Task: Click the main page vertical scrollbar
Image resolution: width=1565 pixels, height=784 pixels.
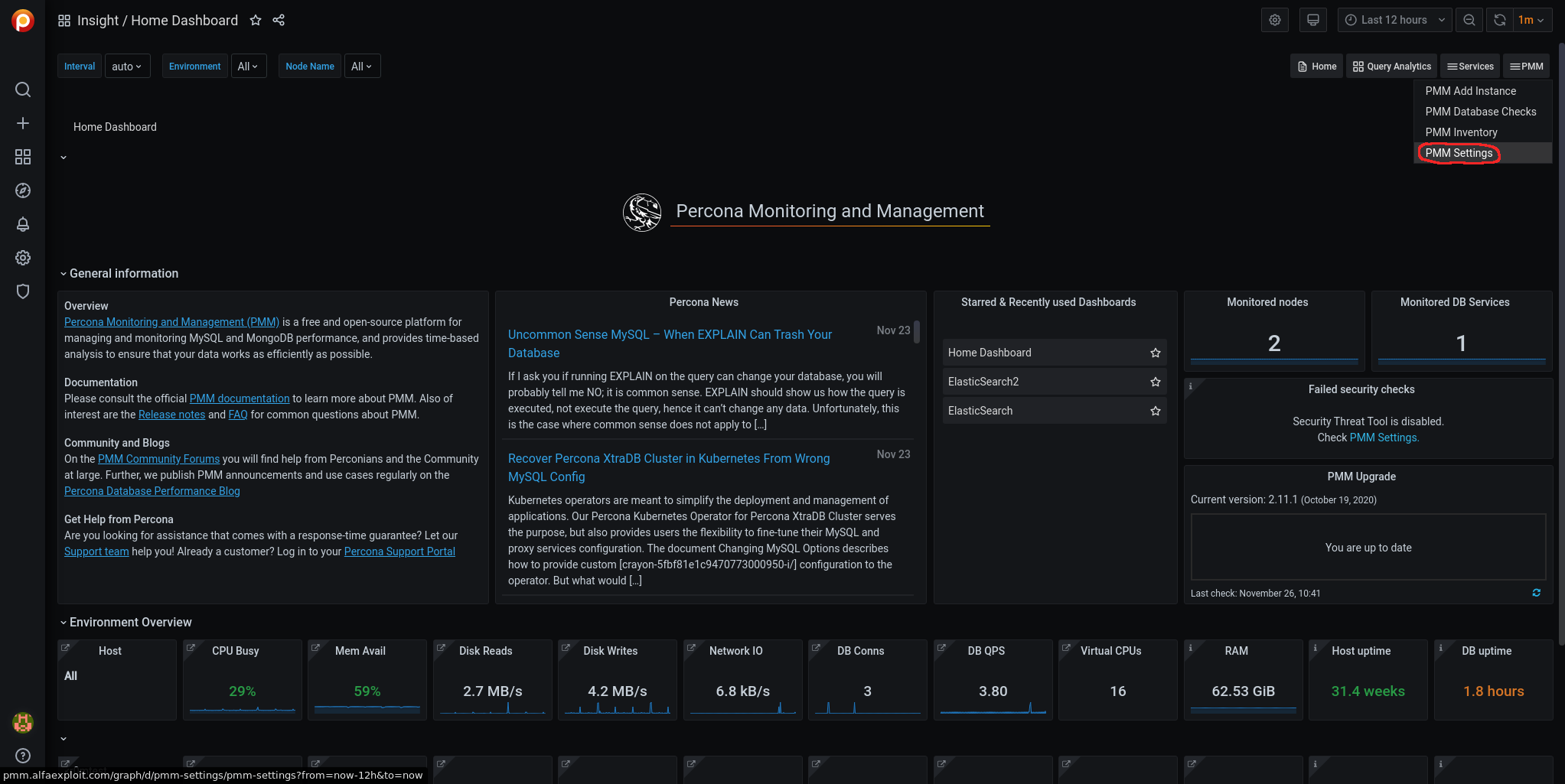Action: (x=1560, y=344)
